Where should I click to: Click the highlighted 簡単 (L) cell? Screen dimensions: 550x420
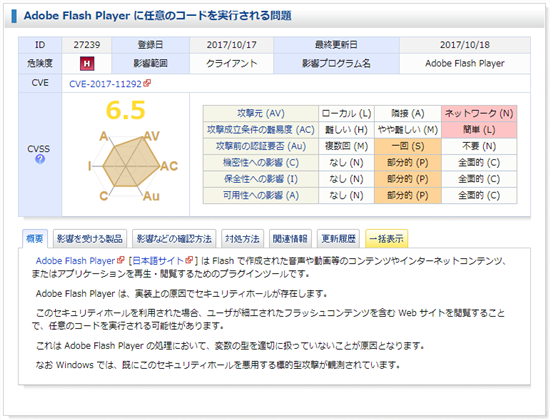click(x=479, y=130)
